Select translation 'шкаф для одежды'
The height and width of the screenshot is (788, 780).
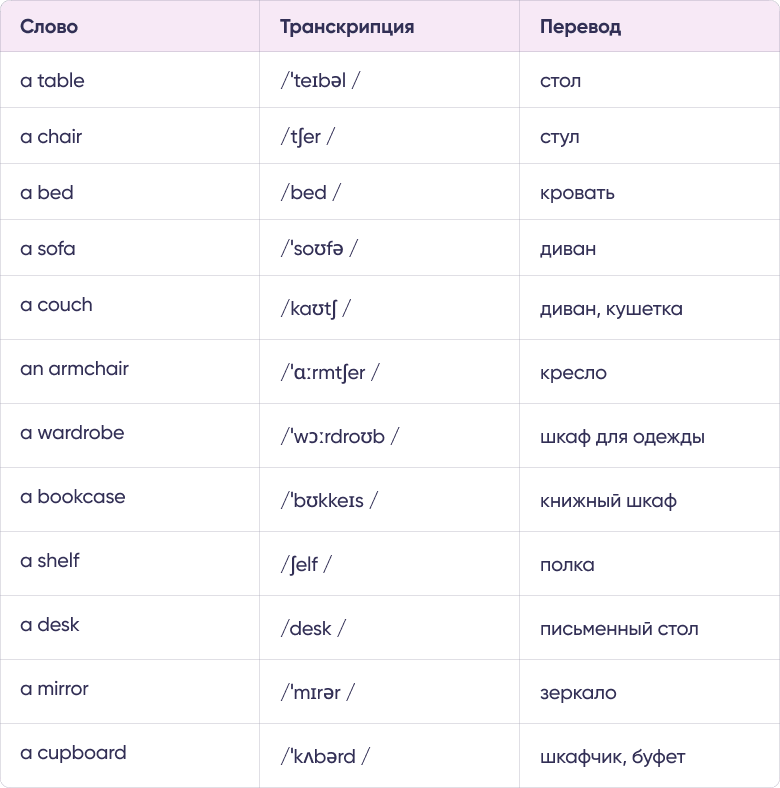(622, 437)
